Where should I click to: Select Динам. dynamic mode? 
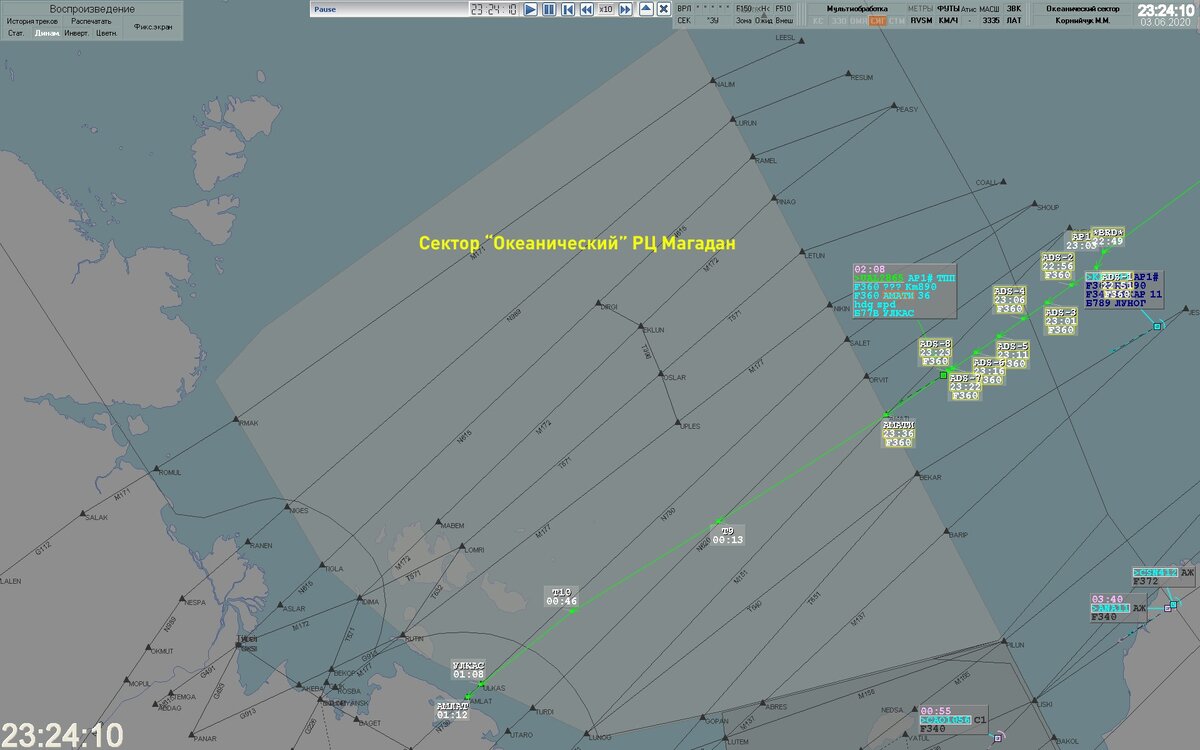point(46,33)
